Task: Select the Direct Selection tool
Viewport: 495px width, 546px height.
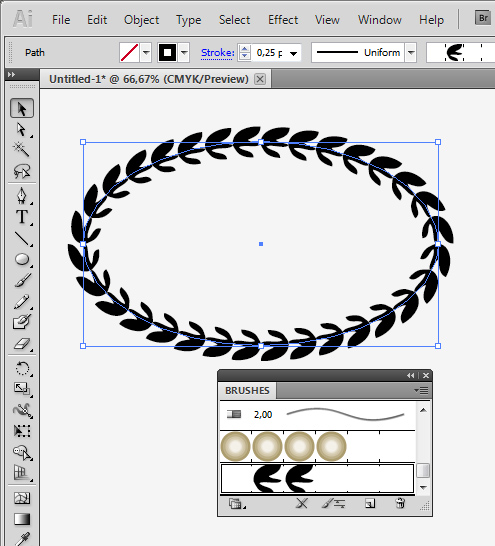Action: (x=21, y=129)
